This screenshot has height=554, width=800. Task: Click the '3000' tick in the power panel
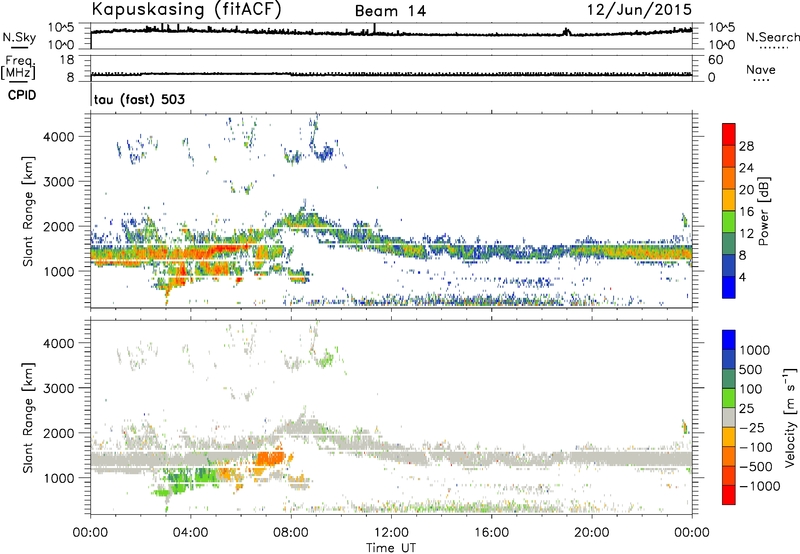58,182
